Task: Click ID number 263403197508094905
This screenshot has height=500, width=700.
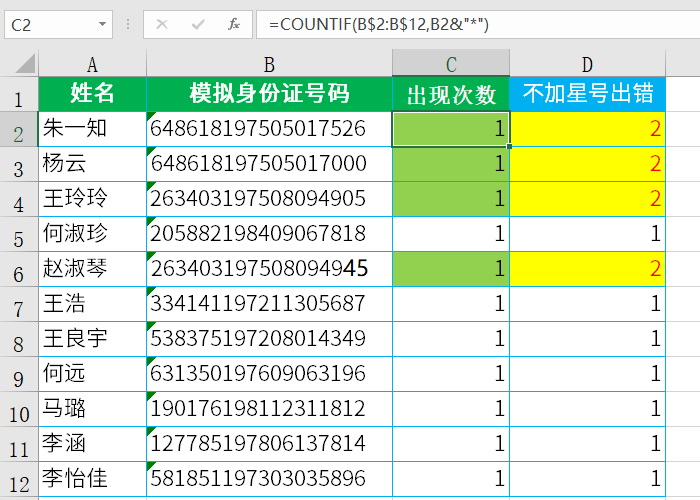Action: [269, 199]
